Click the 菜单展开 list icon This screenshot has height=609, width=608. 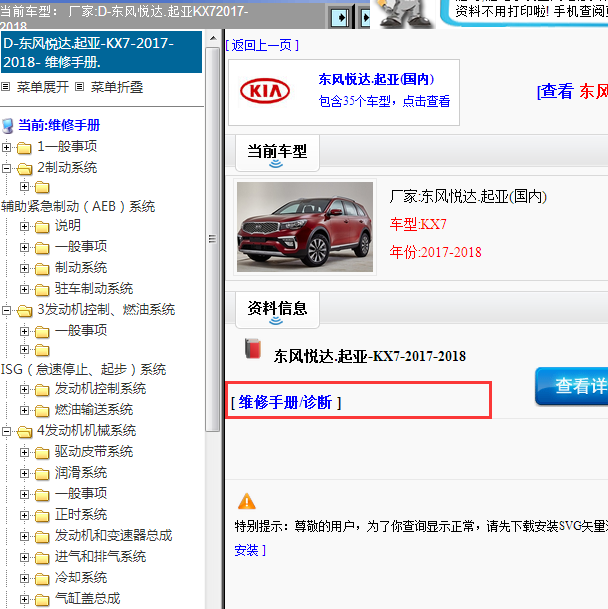click(5, 87)
